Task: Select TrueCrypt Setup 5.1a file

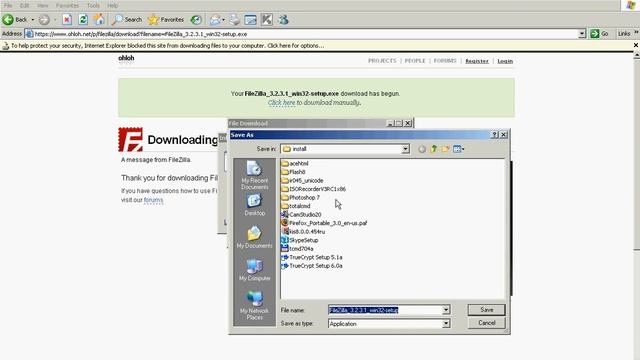Action: pos(312,258)
